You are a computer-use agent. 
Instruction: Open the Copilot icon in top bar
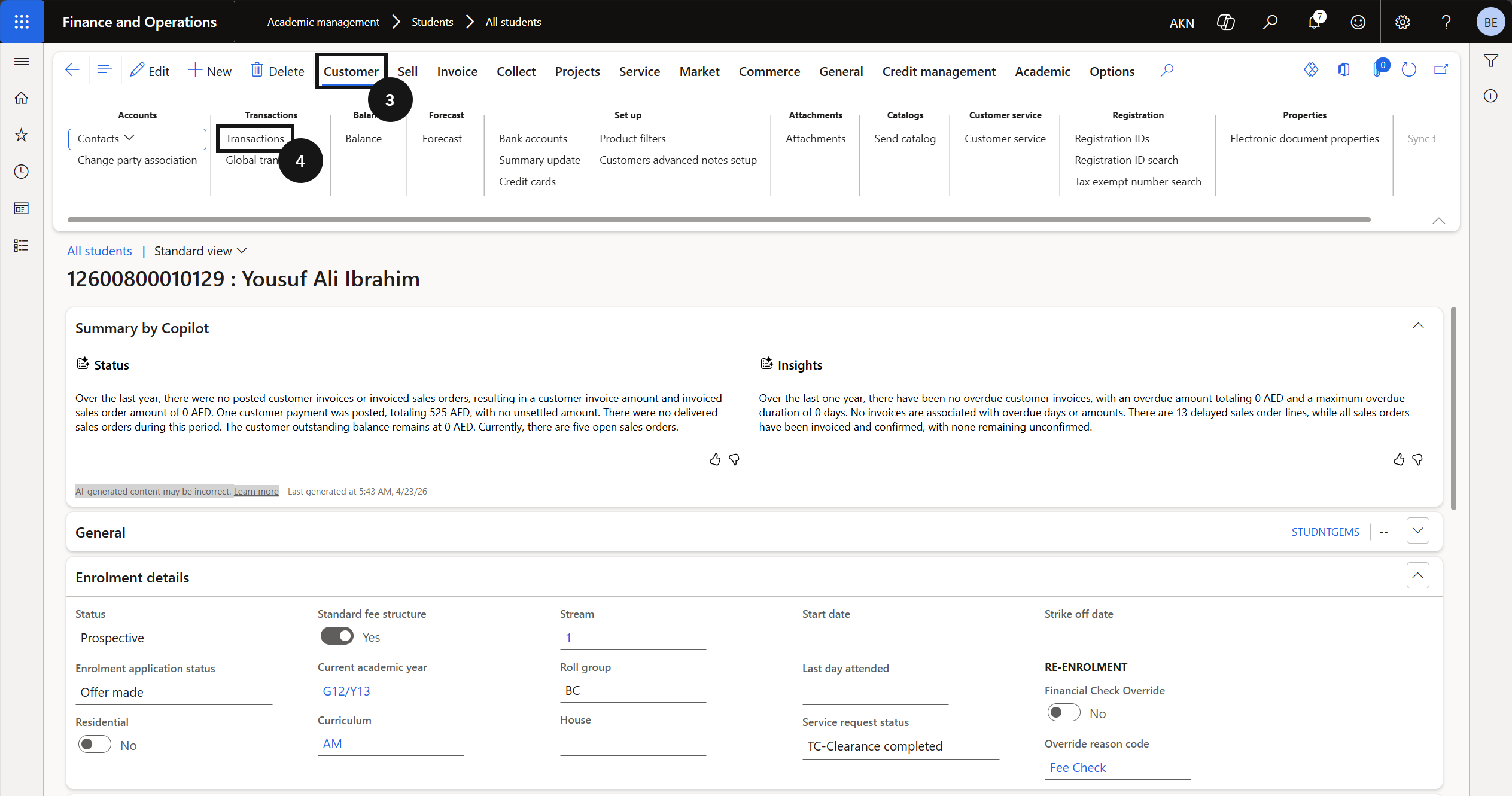point(1225,22)
